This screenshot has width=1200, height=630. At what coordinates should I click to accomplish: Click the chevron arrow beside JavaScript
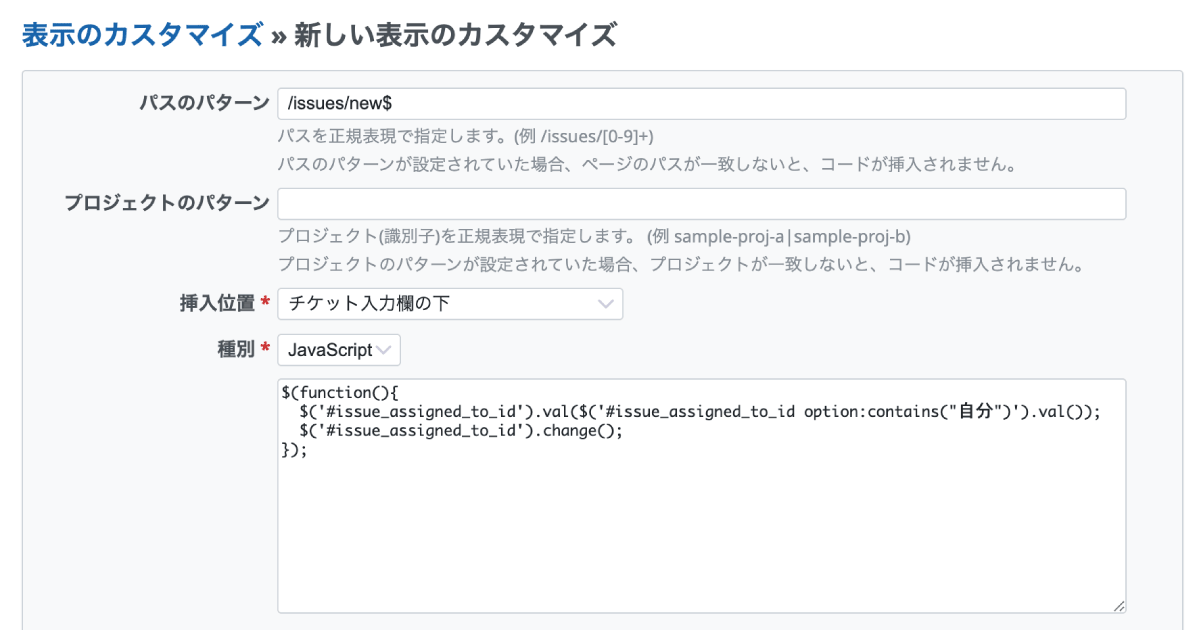385,350
